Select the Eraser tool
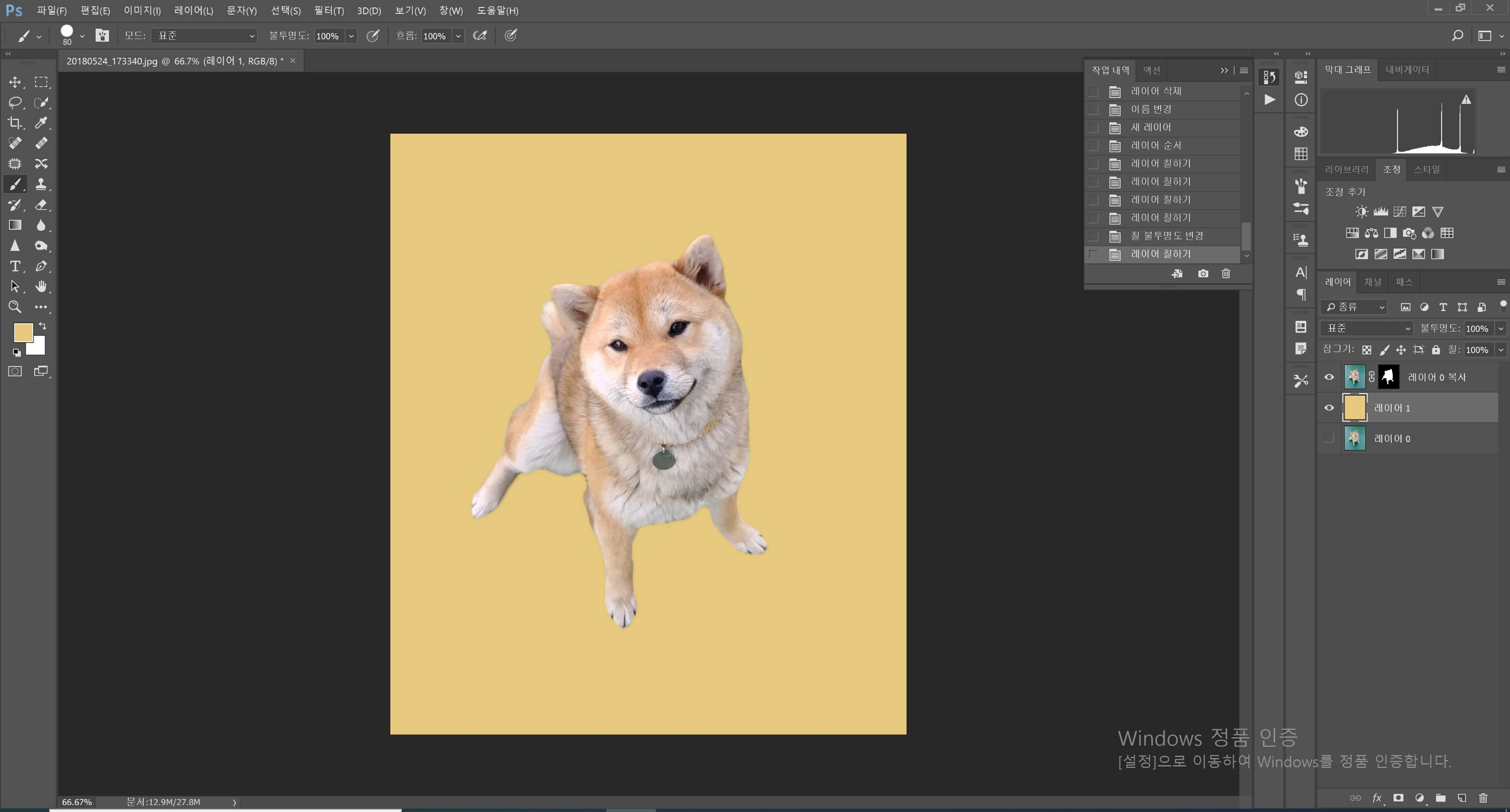 click(x=41, y=205)
